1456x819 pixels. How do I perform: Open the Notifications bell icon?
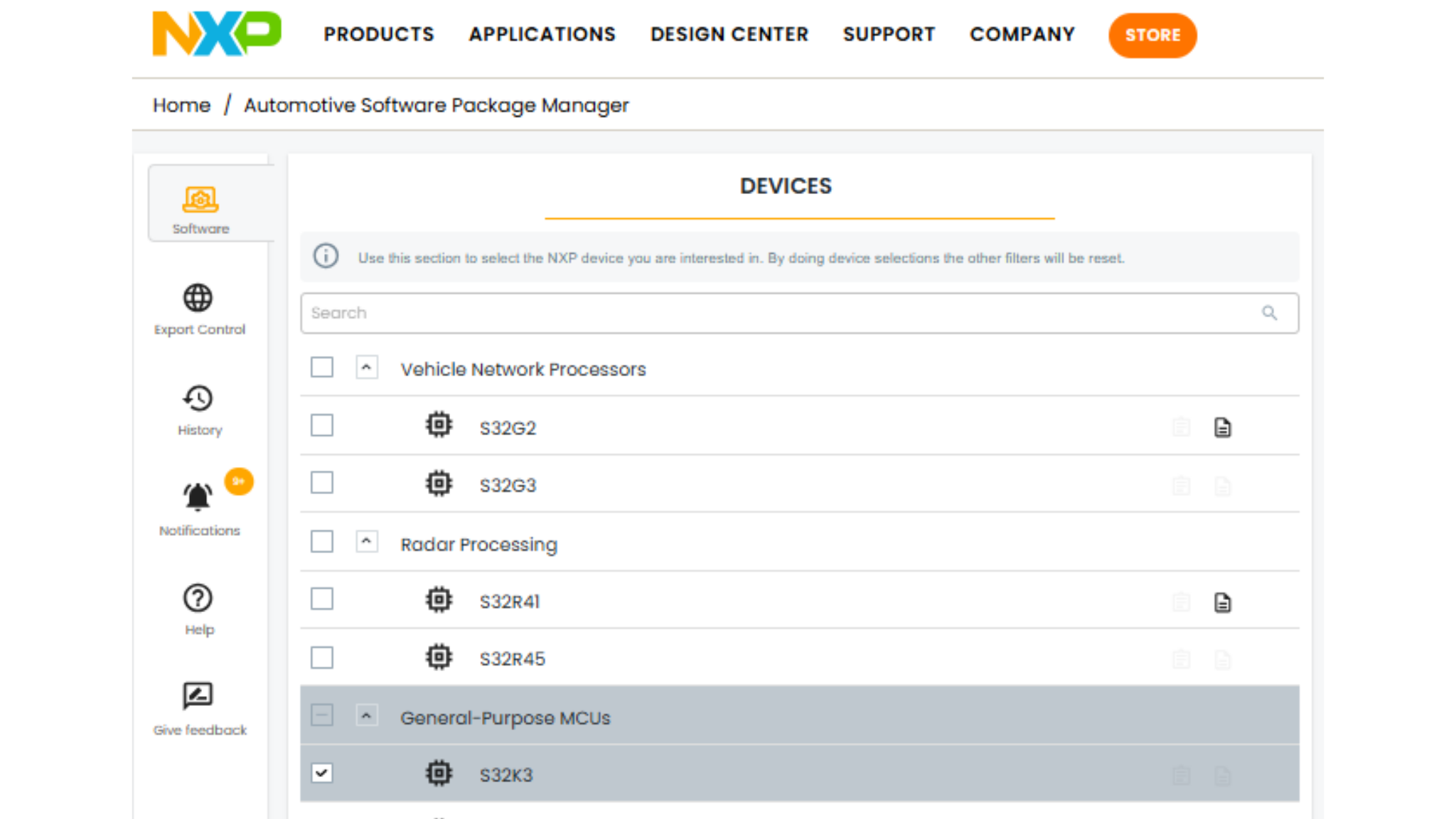(198, 497)
